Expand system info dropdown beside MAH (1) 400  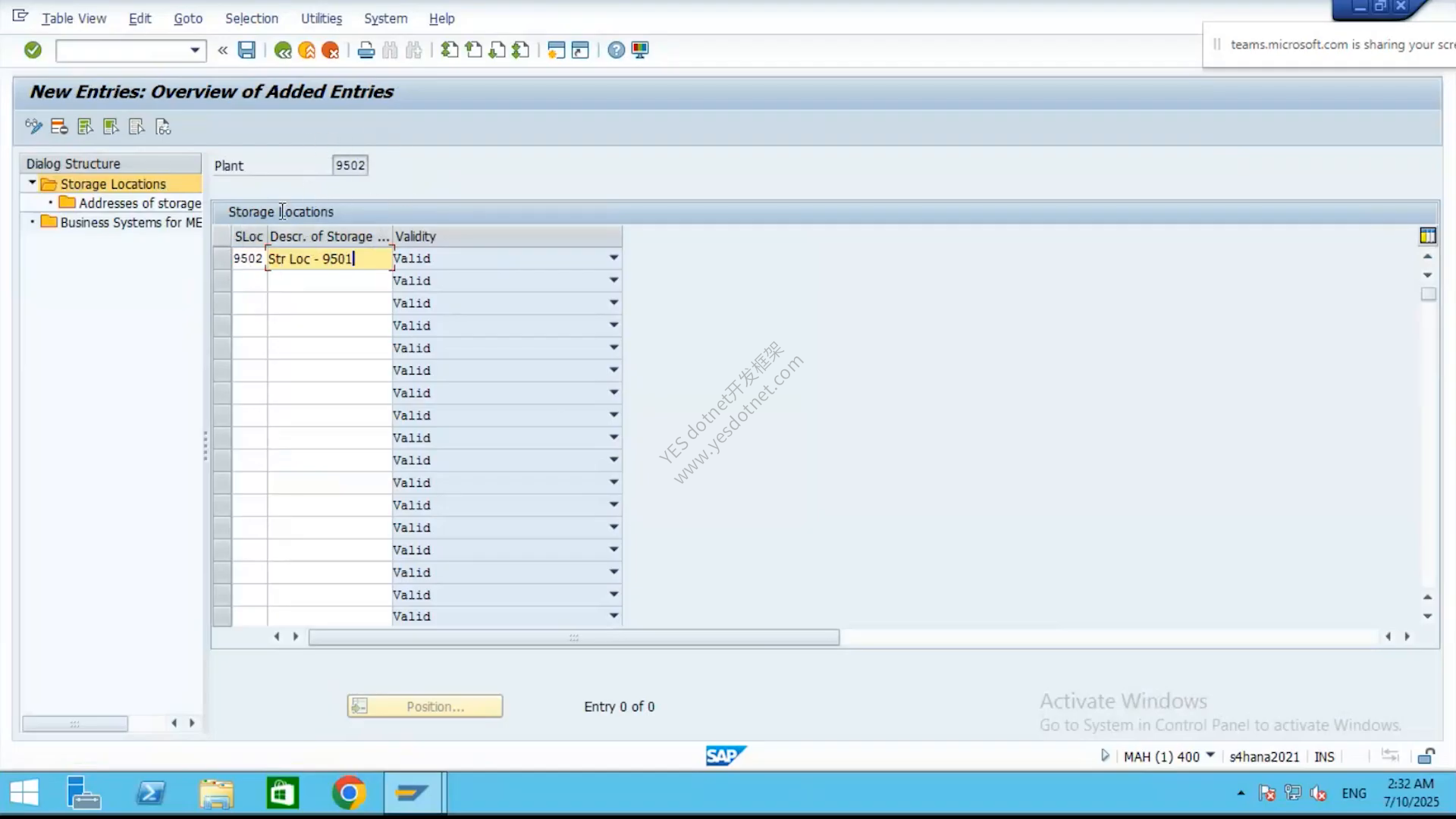(x=1210, y=755)
